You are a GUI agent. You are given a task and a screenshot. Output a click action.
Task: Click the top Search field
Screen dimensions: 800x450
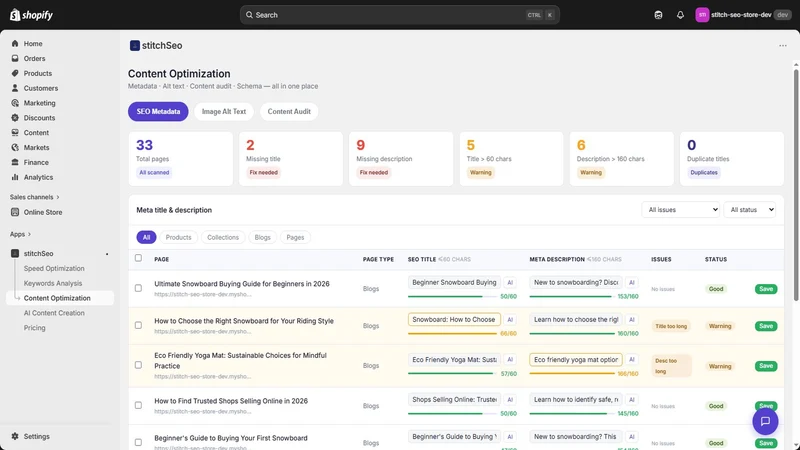point(399,15)
